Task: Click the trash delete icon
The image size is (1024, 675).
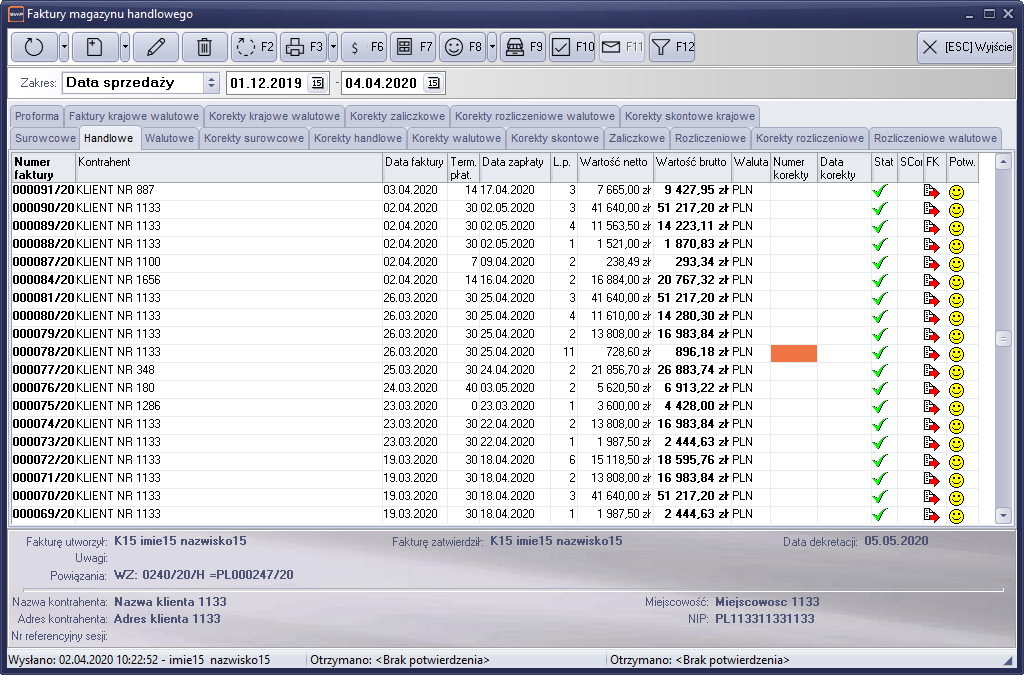Action: tap(204, 47)
